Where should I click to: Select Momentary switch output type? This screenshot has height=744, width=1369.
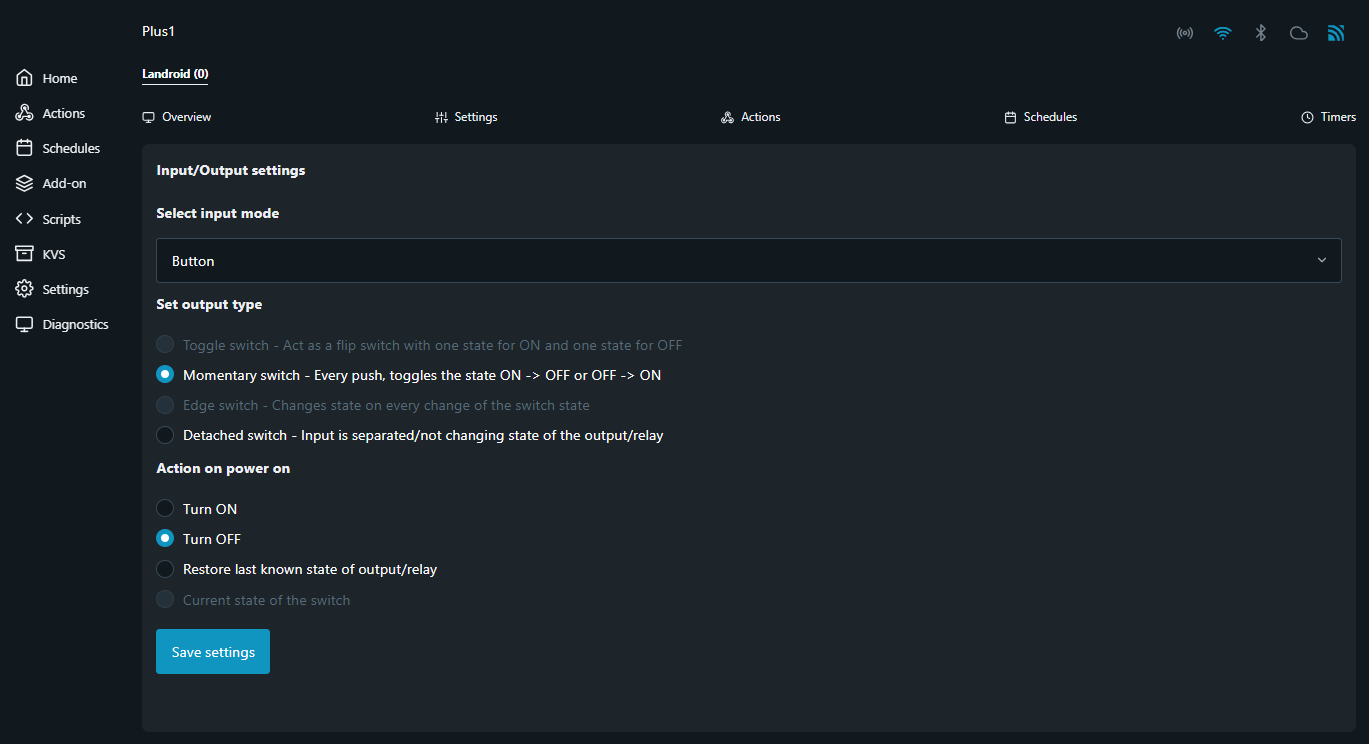(x=165, y=375)
